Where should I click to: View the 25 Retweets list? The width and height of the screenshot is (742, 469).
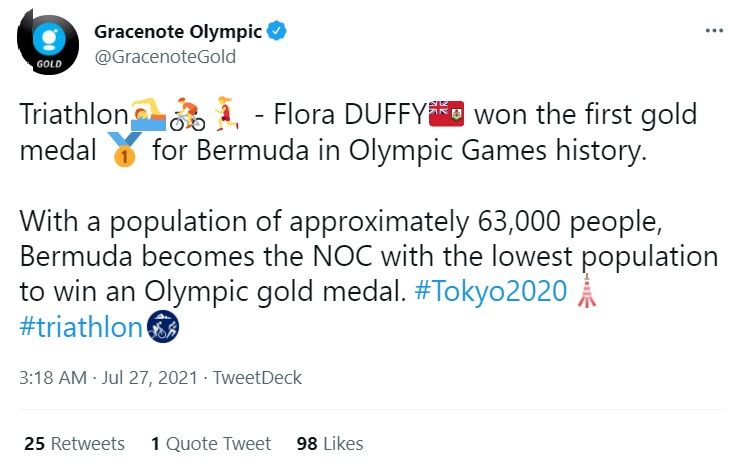click(x=74, y=444)
